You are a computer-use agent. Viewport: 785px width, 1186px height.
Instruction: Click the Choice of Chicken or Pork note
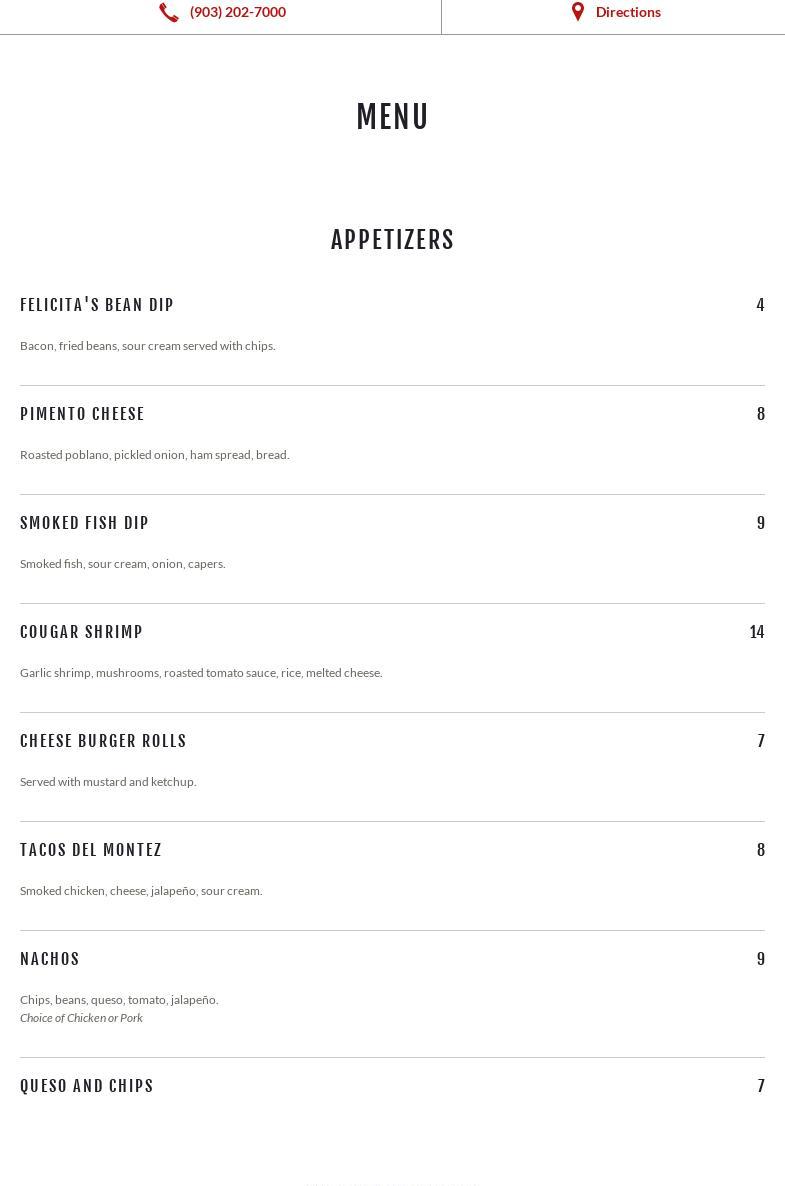81,1018
